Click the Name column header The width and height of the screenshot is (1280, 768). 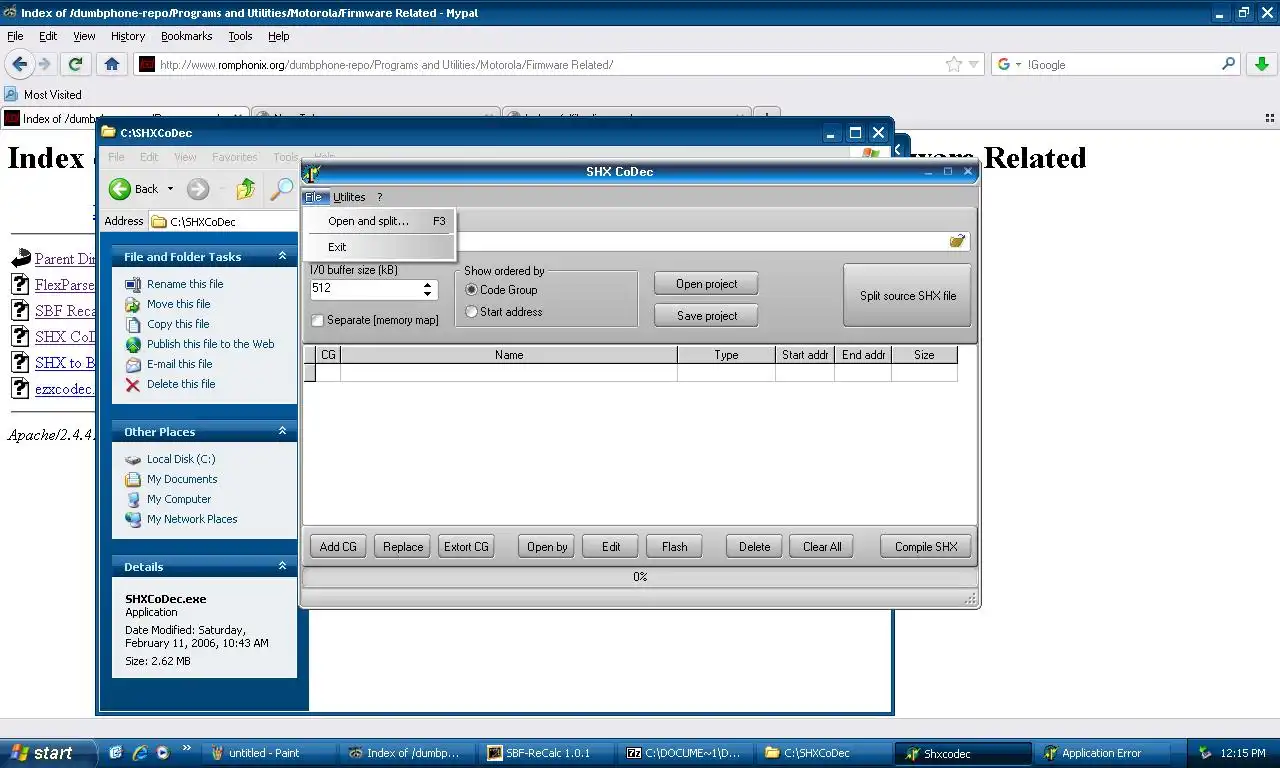coord(509,355)
